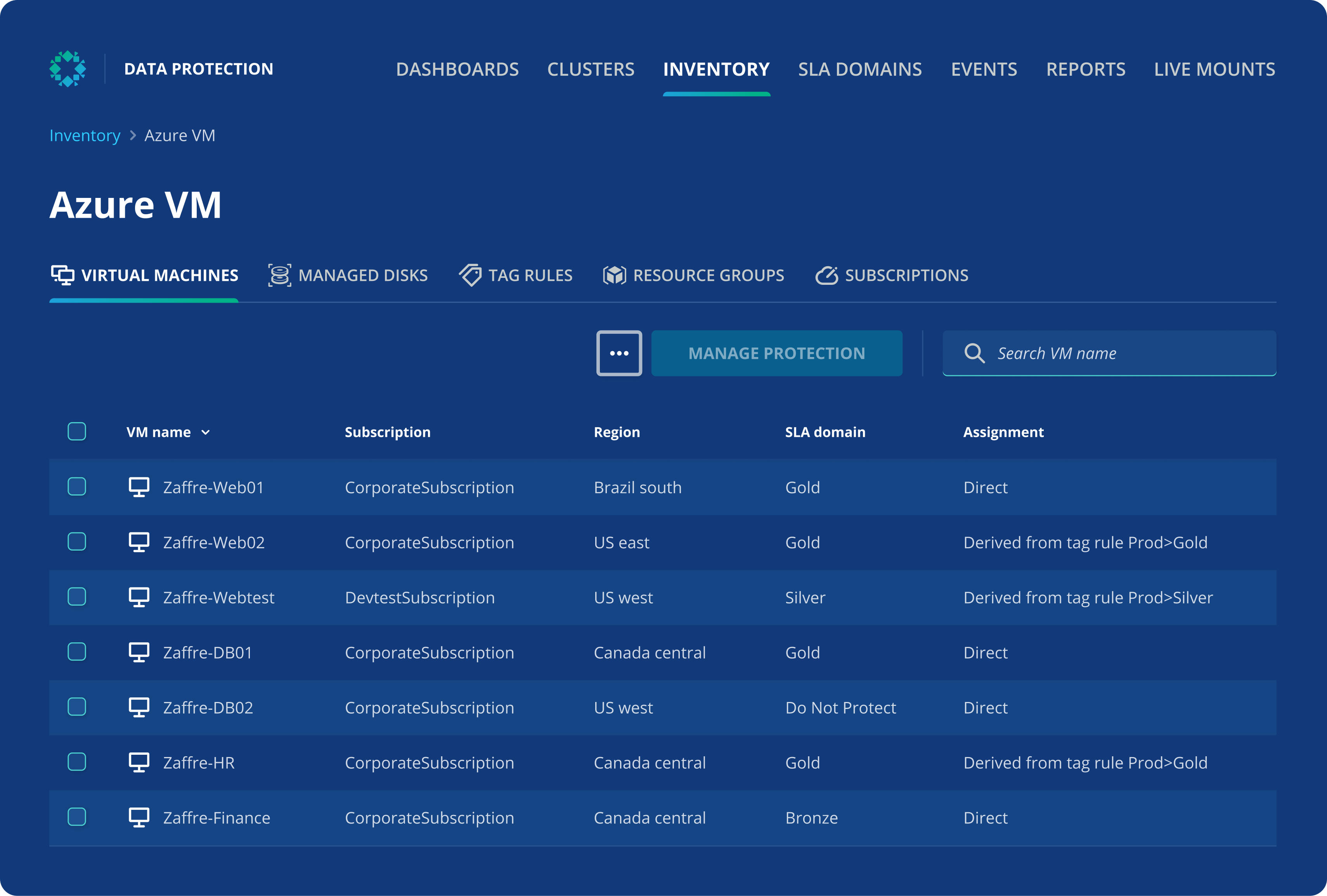Tick the Zaffre-DB02 checkbox
Image resolution: width=1327 pixels, height=896 pixels.
[x=76, y=706]
